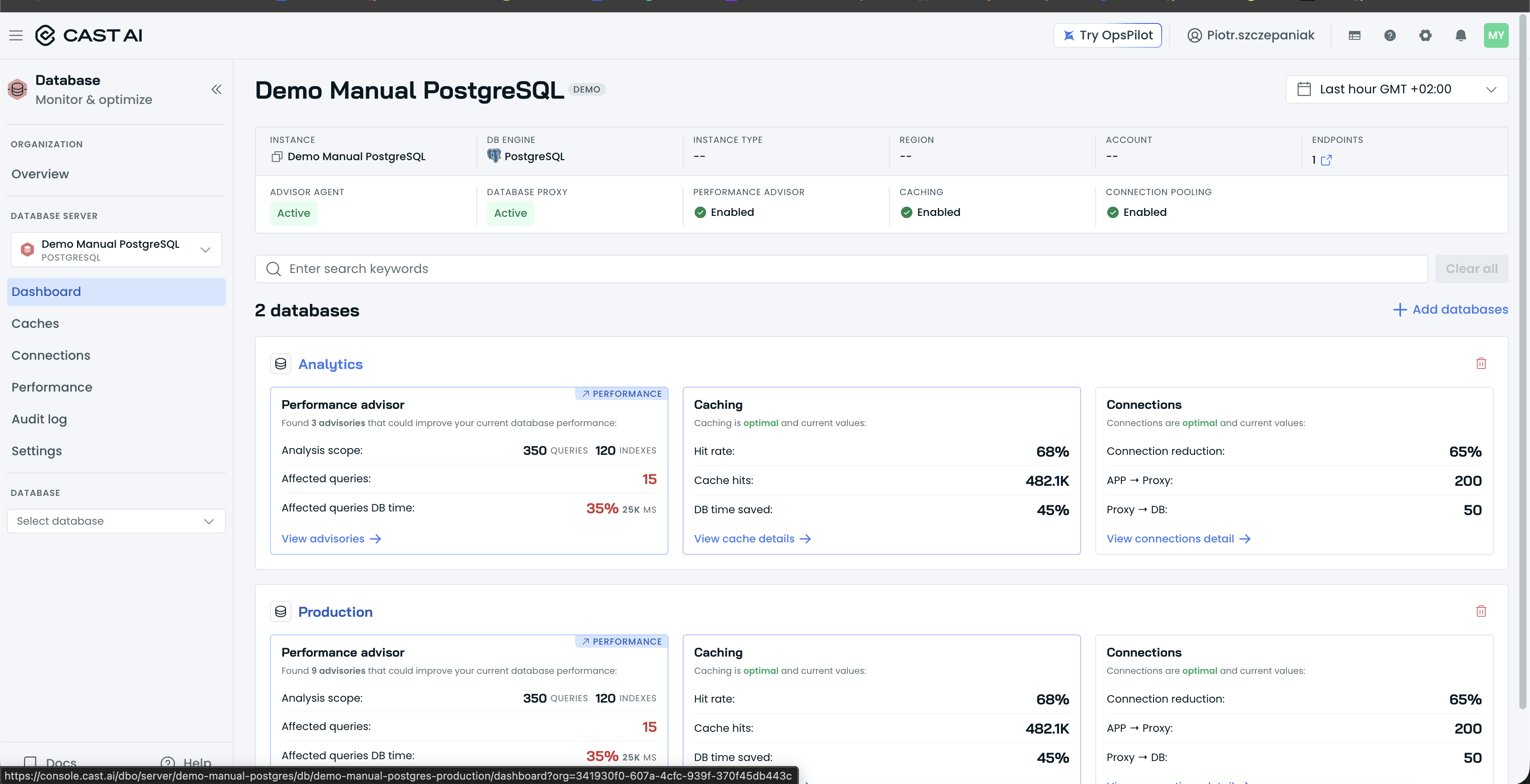Click the MY user avatar
The image size is (1530, 784).
(1496, 35)
